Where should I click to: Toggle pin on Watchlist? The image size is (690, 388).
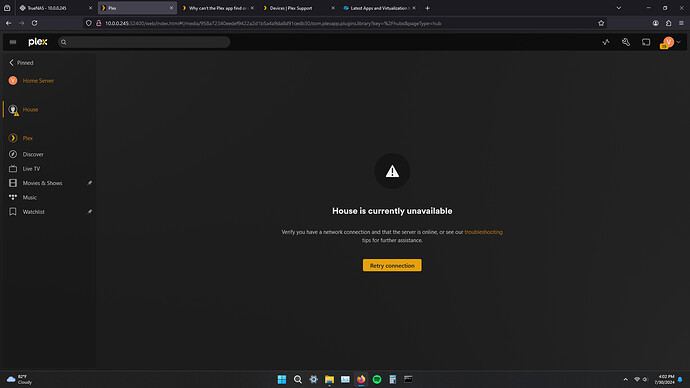pyautogui.click(x=90, y=212)
